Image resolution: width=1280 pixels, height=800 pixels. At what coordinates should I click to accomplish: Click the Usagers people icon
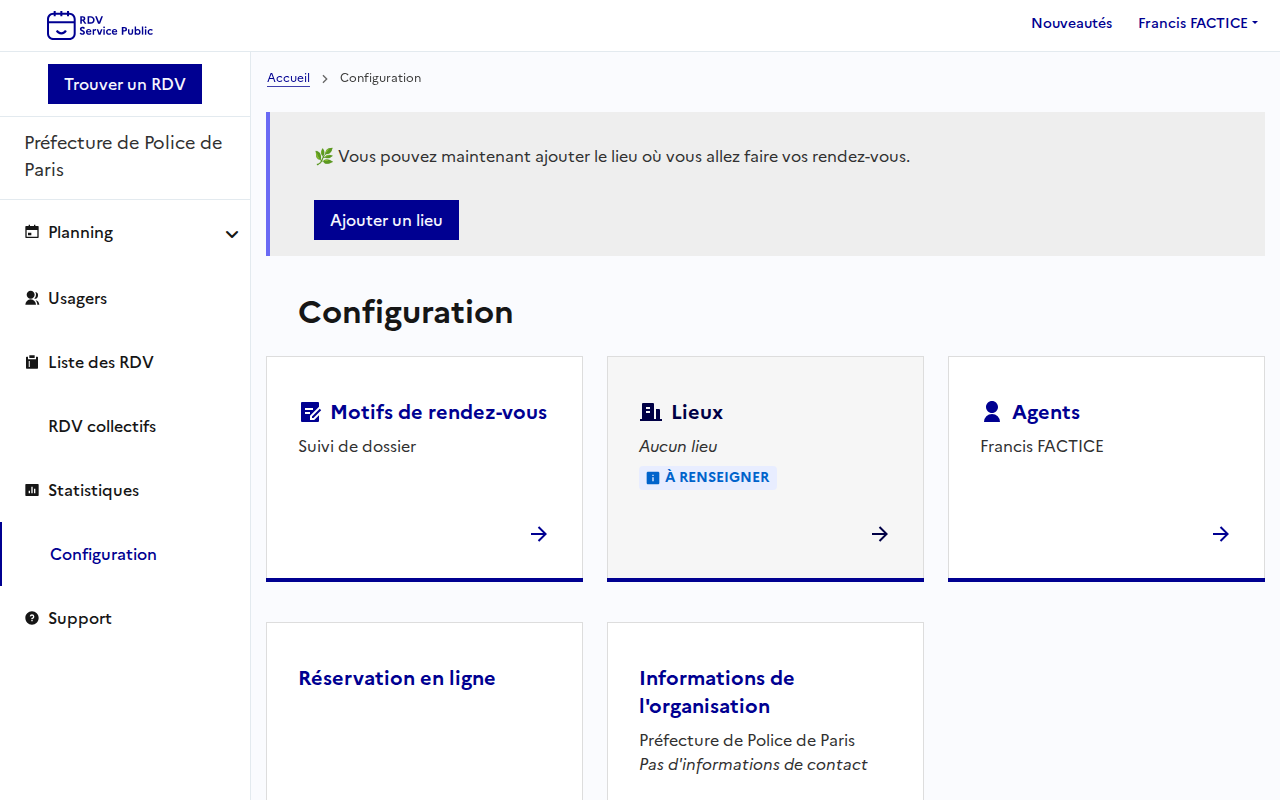point(32,298)
